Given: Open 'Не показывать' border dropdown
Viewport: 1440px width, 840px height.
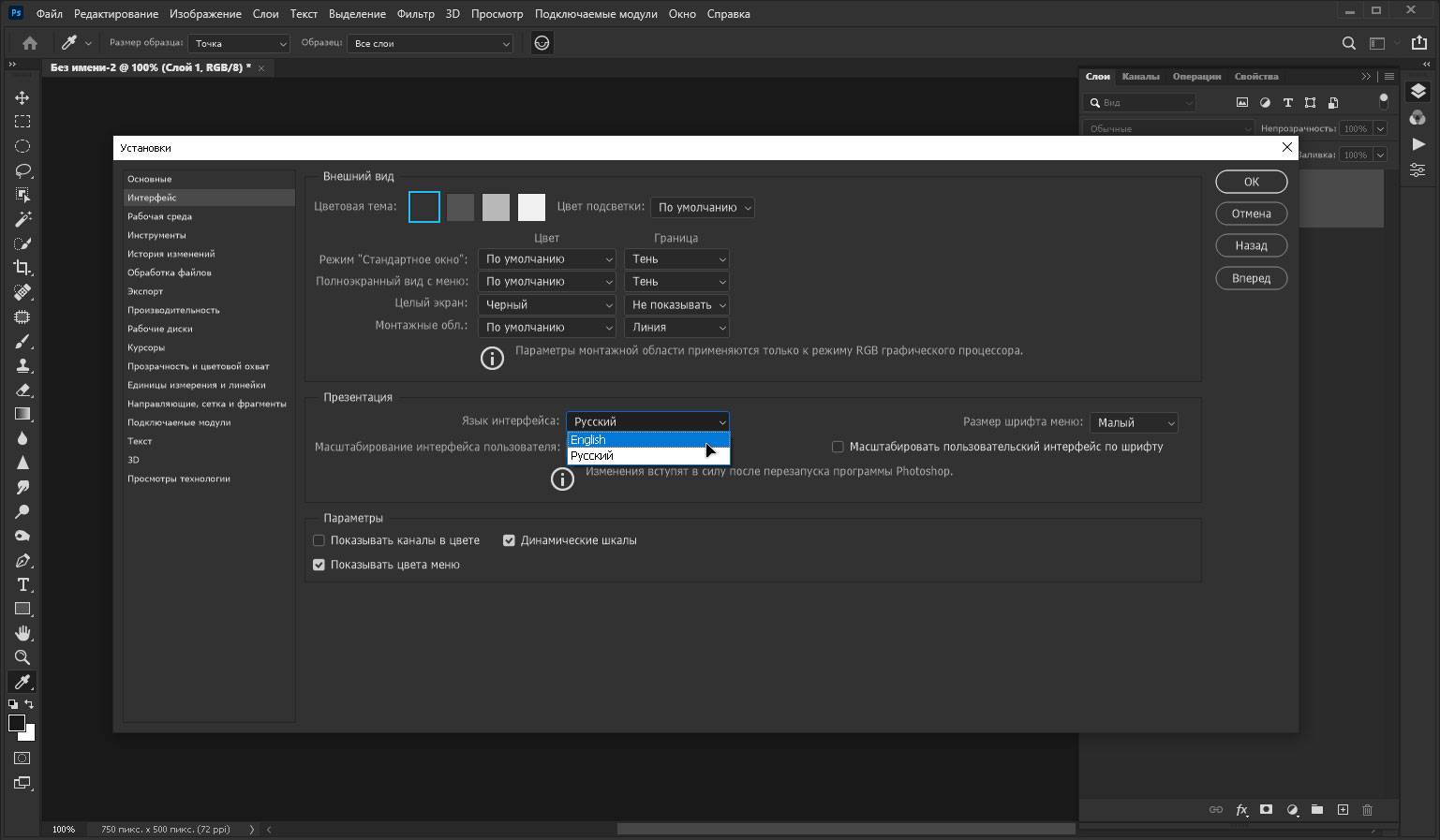Looking at the screenshot, I should click(x=676, y=304).
